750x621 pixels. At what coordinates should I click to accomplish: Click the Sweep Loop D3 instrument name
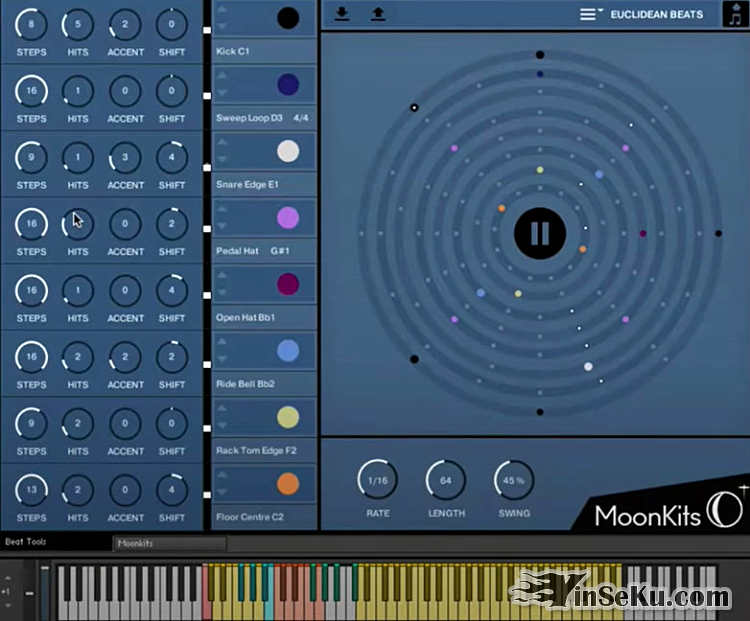click(x=249, y=118)
